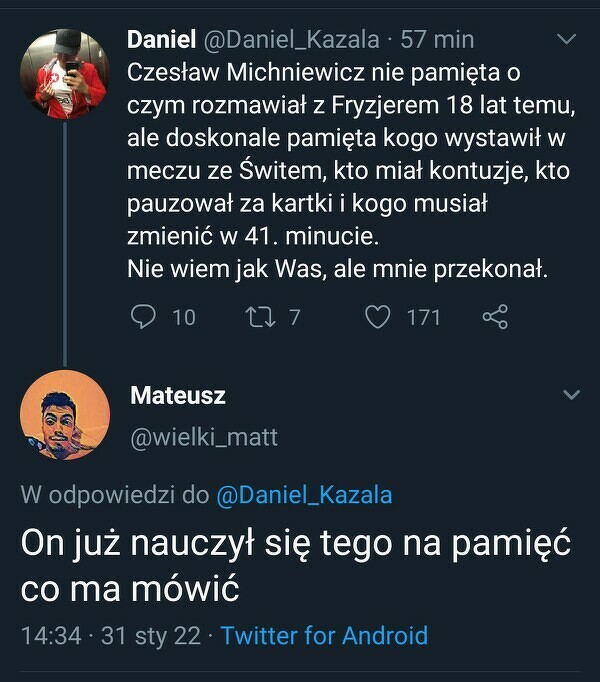
Task: Click the reply speech bubble icon
Action: click(x=144, y=317)
